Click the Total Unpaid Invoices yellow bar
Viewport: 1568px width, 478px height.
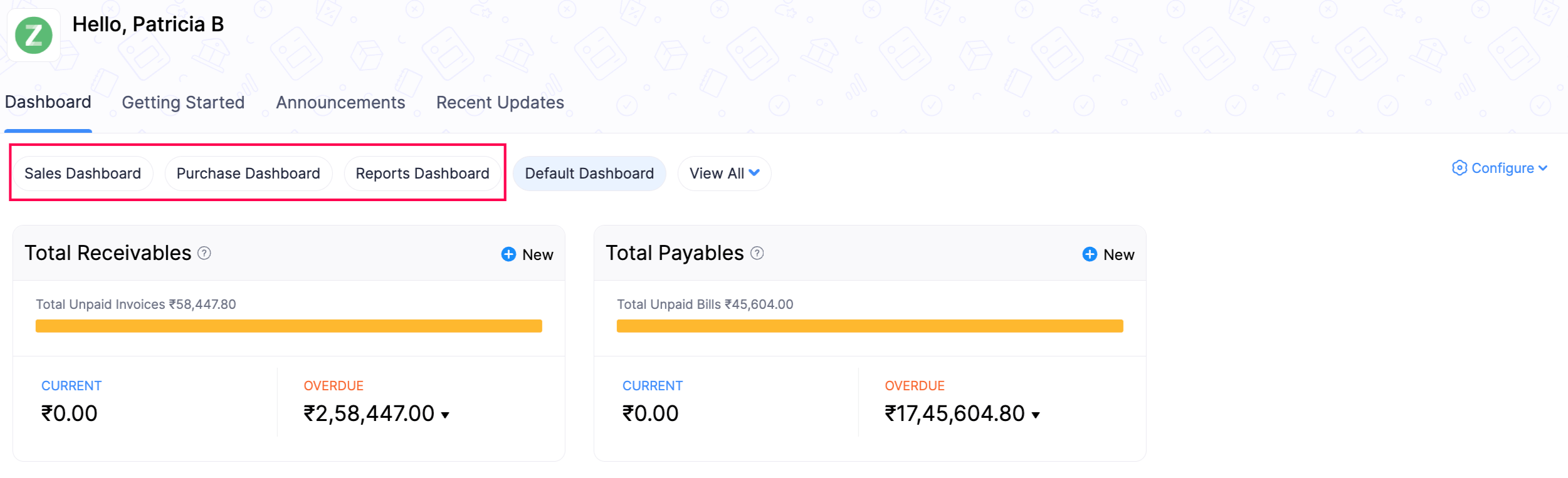tap(288, 326)
